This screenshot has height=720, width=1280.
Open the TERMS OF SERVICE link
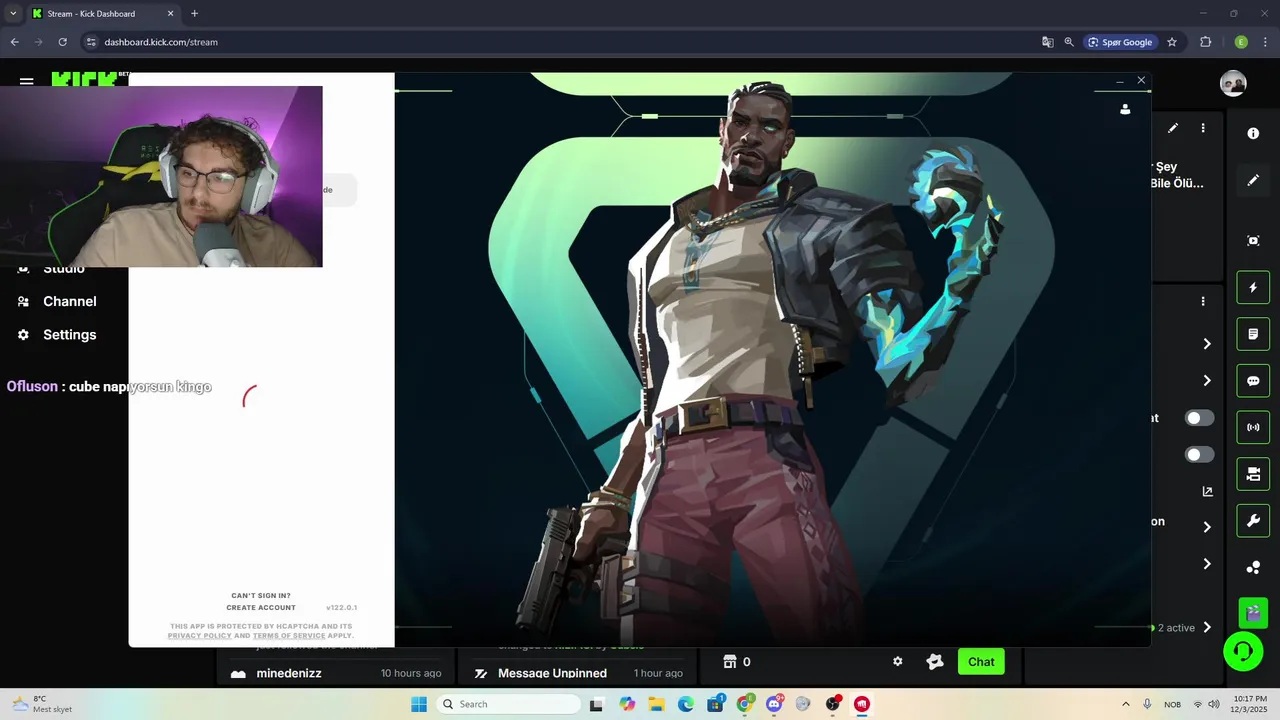[x=289, y=636]
